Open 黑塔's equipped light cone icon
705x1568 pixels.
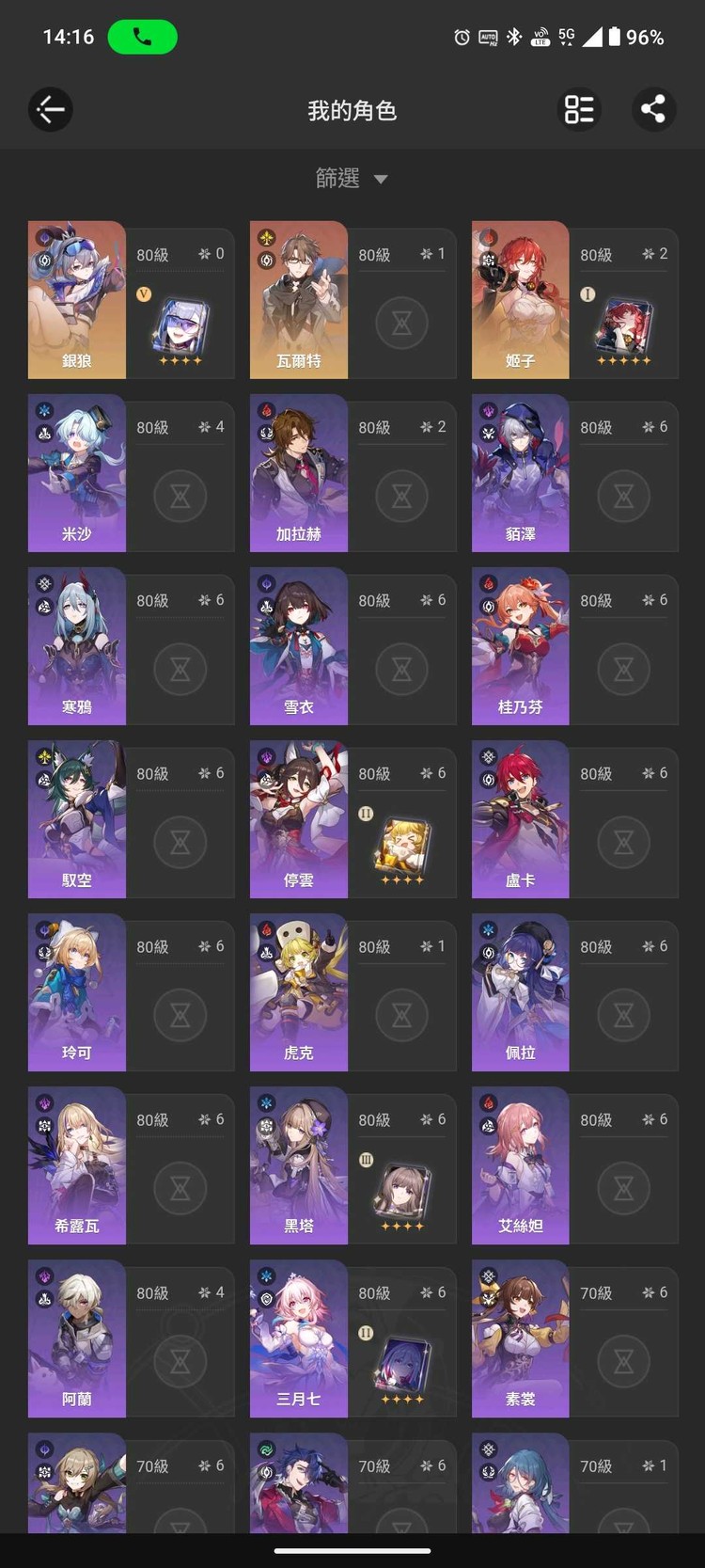coord(402,1195)
